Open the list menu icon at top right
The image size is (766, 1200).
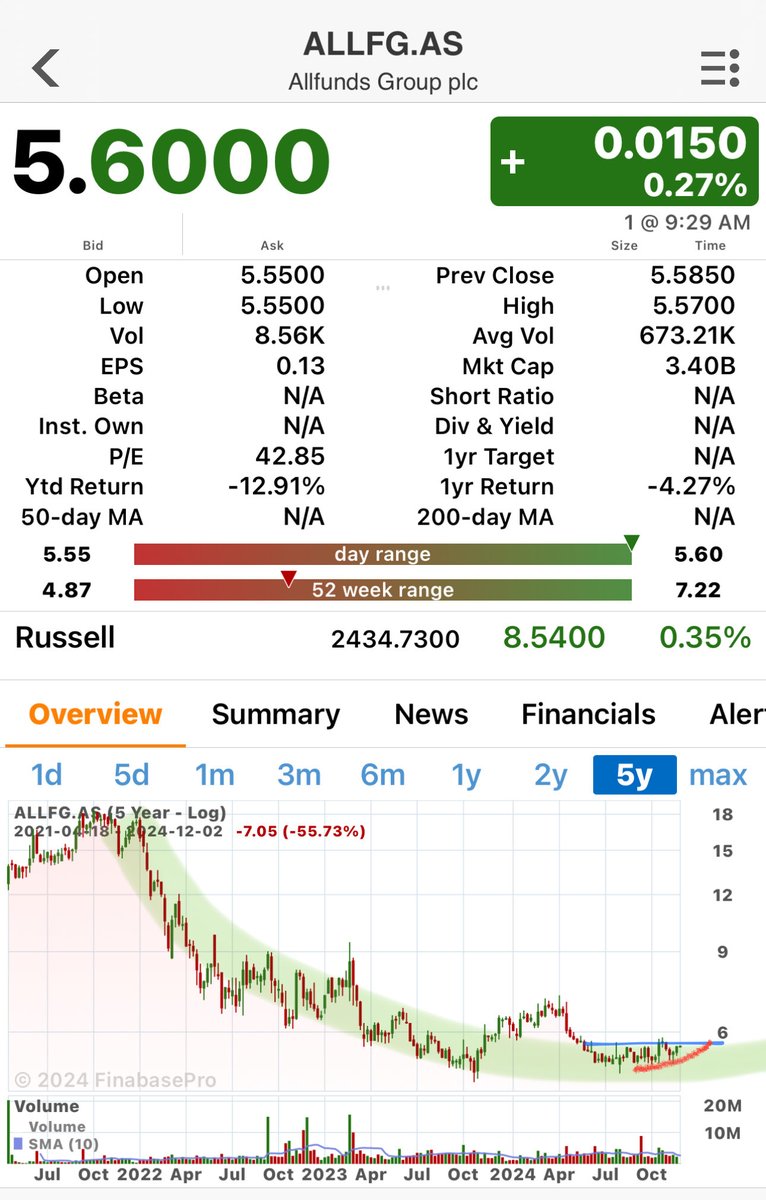coord(719,68)
